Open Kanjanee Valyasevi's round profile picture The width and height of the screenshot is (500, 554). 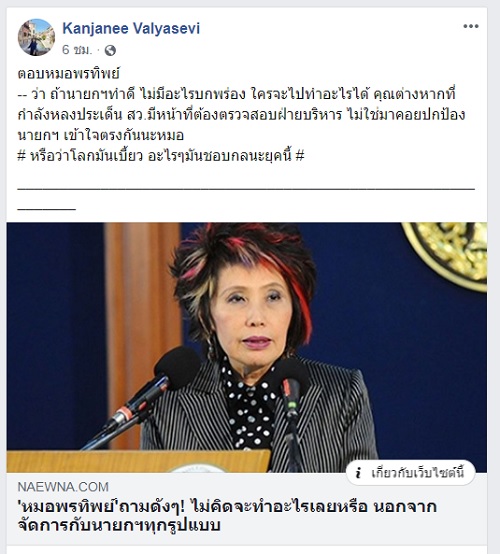[36, 37]
